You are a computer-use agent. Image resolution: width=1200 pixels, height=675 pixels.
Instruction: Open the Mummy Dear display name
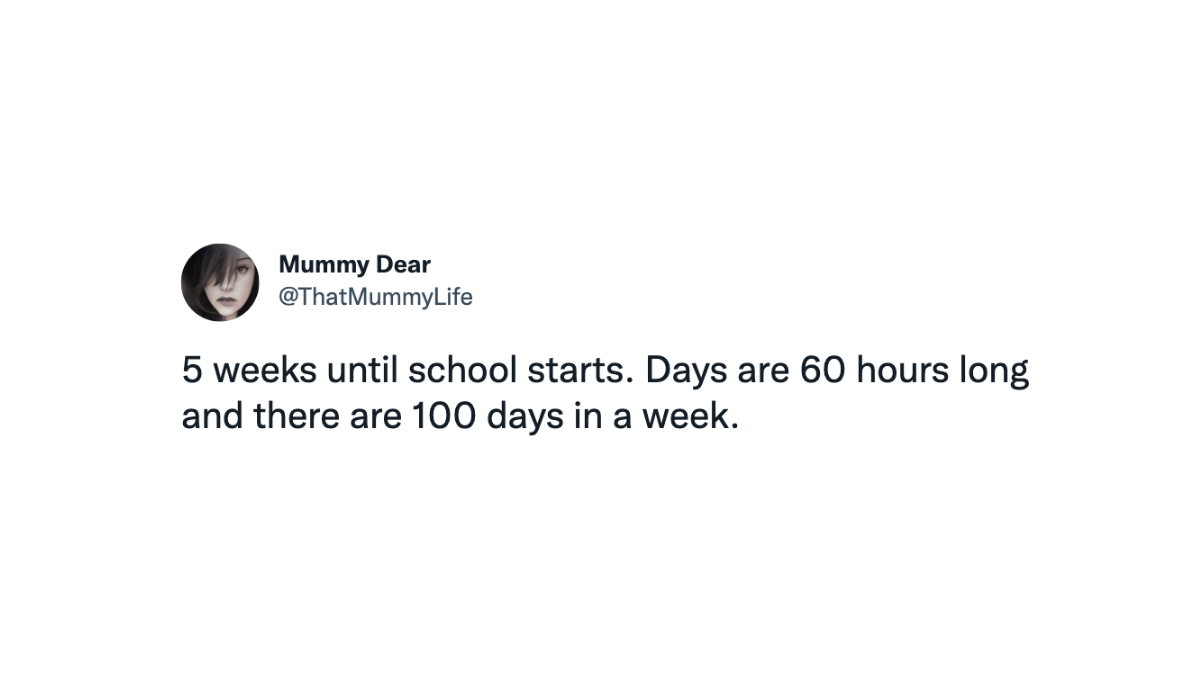(354, 265)
